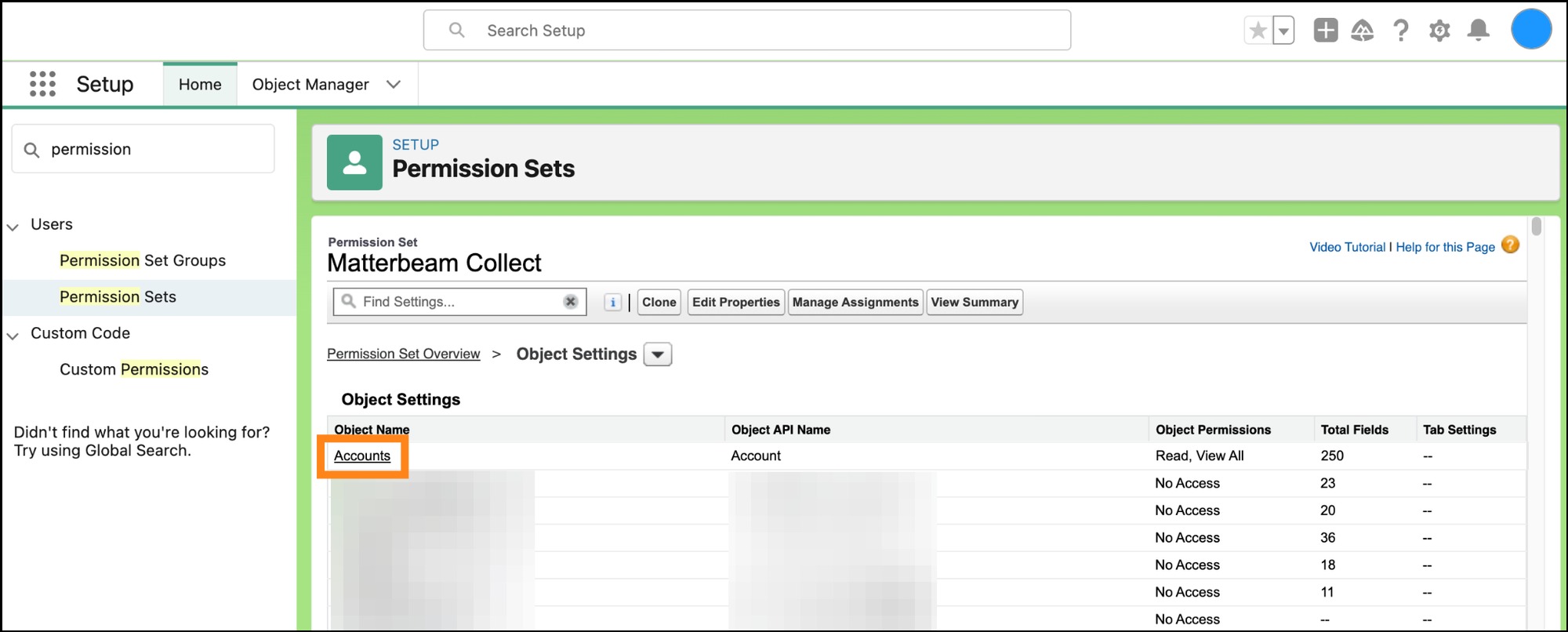The image size is (1568, 632).
Task: Open the user profile avatar
Action: point(1531,30)
